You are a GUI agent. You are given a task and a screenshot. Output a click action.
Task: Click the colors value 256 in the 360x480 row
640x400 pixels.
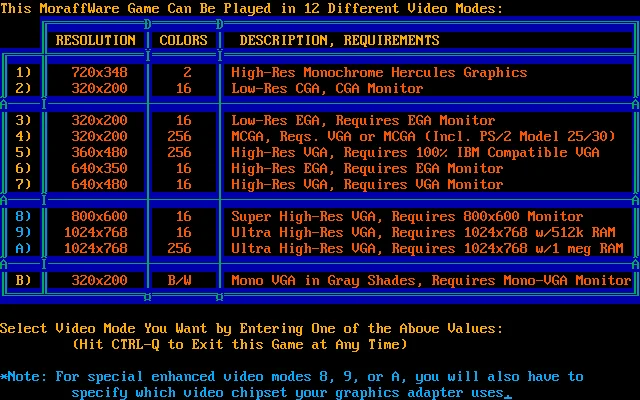[x=180, y=152]
